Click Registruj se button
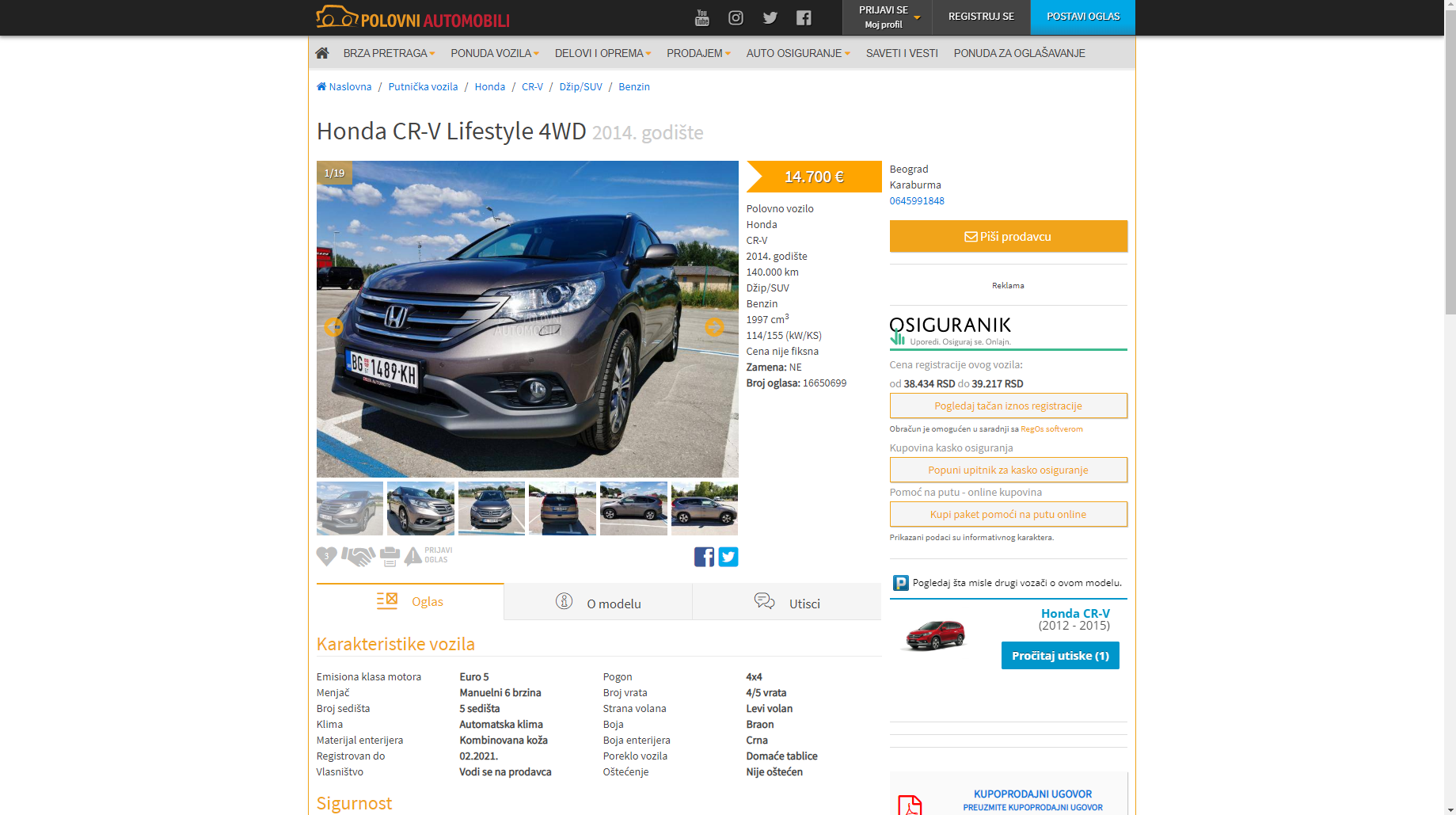Image resolution: width=1456 pixels, height=815 pixels. click(981, 17)
